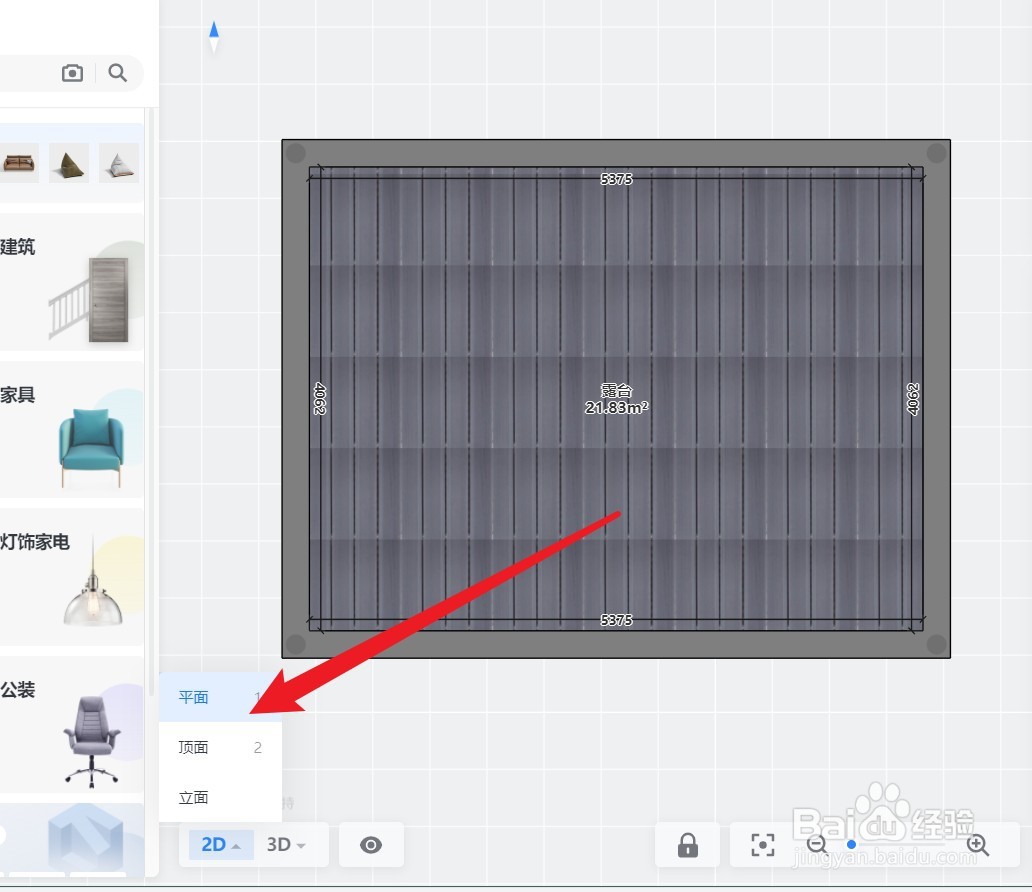1032x892 pixels.
Task: Zoom out with the minus magnifier
Action: point(817,845)
